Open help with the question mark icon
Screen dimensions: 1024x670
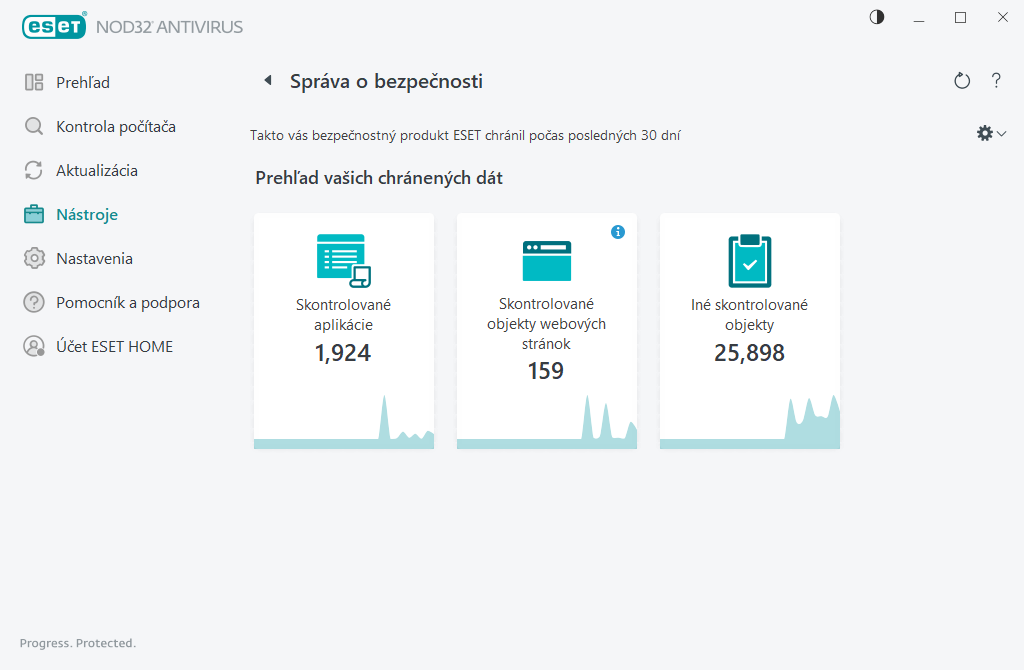pyautogui.click(x=996, y=81)
